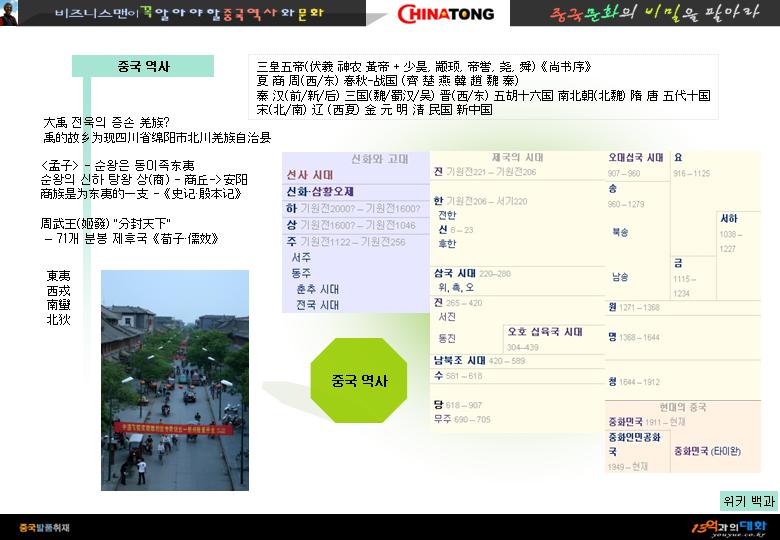The width and height of the screenshot is (780, 540).
Task: Select 남송 in the timeline table
Action: pos(620,277)
